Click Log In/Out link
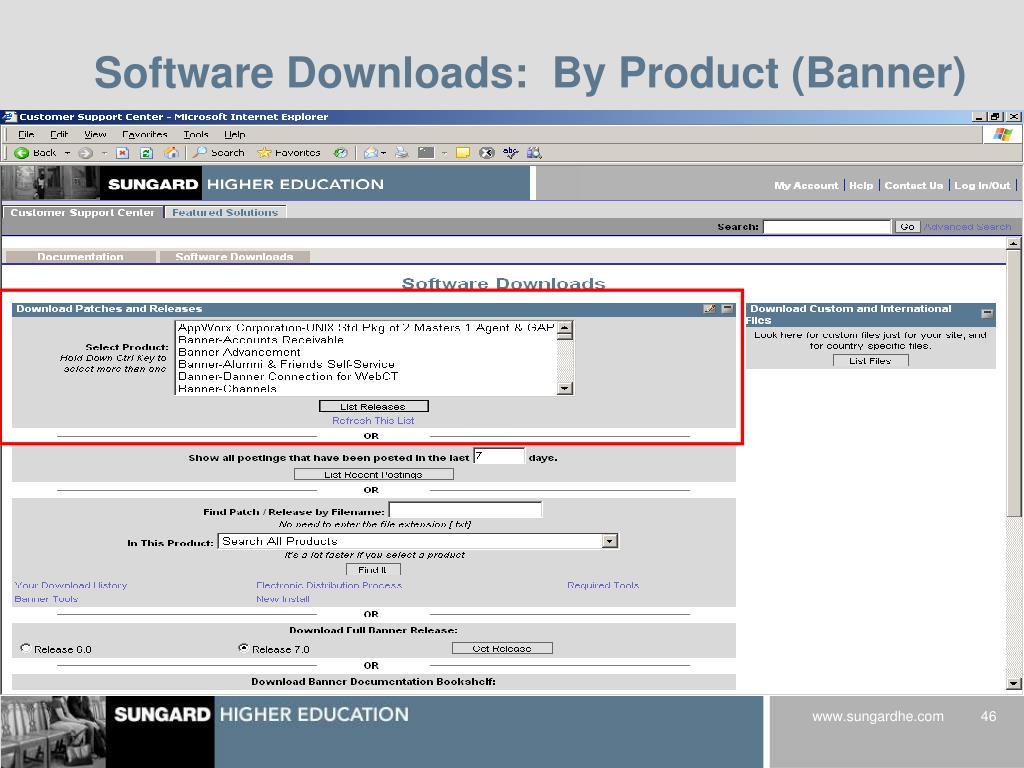This screenshot has height=768, width=1024. (x=982, y=185)
